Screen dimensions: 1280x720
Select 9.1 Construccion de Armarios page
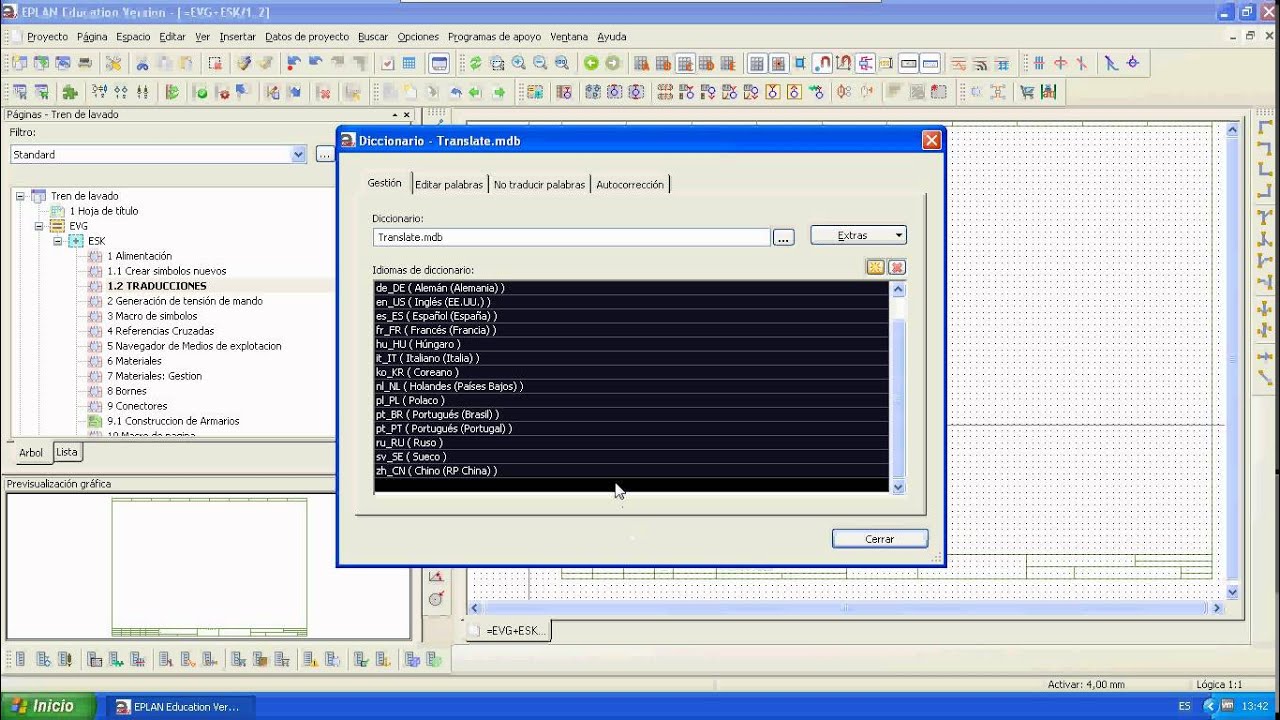pyautogui.click(x=173, y=421)
